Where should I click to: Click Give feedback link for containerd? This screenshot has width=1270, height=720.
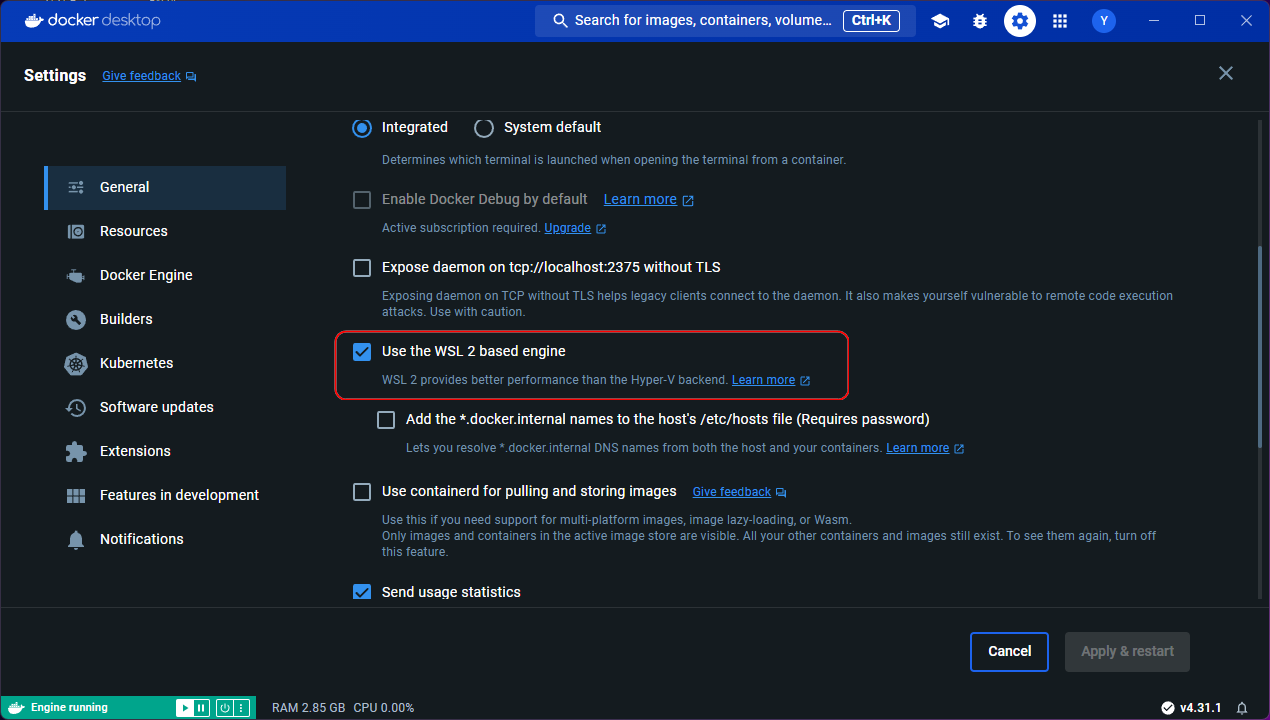[x=732, y=492]
